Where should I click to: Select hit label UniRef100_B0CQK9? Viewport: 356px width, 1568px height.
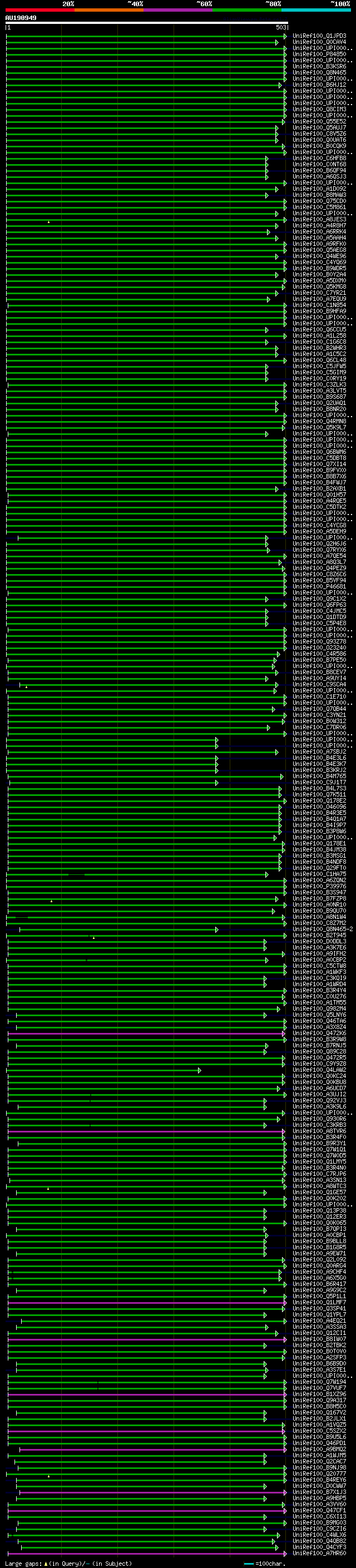[319, 146]
